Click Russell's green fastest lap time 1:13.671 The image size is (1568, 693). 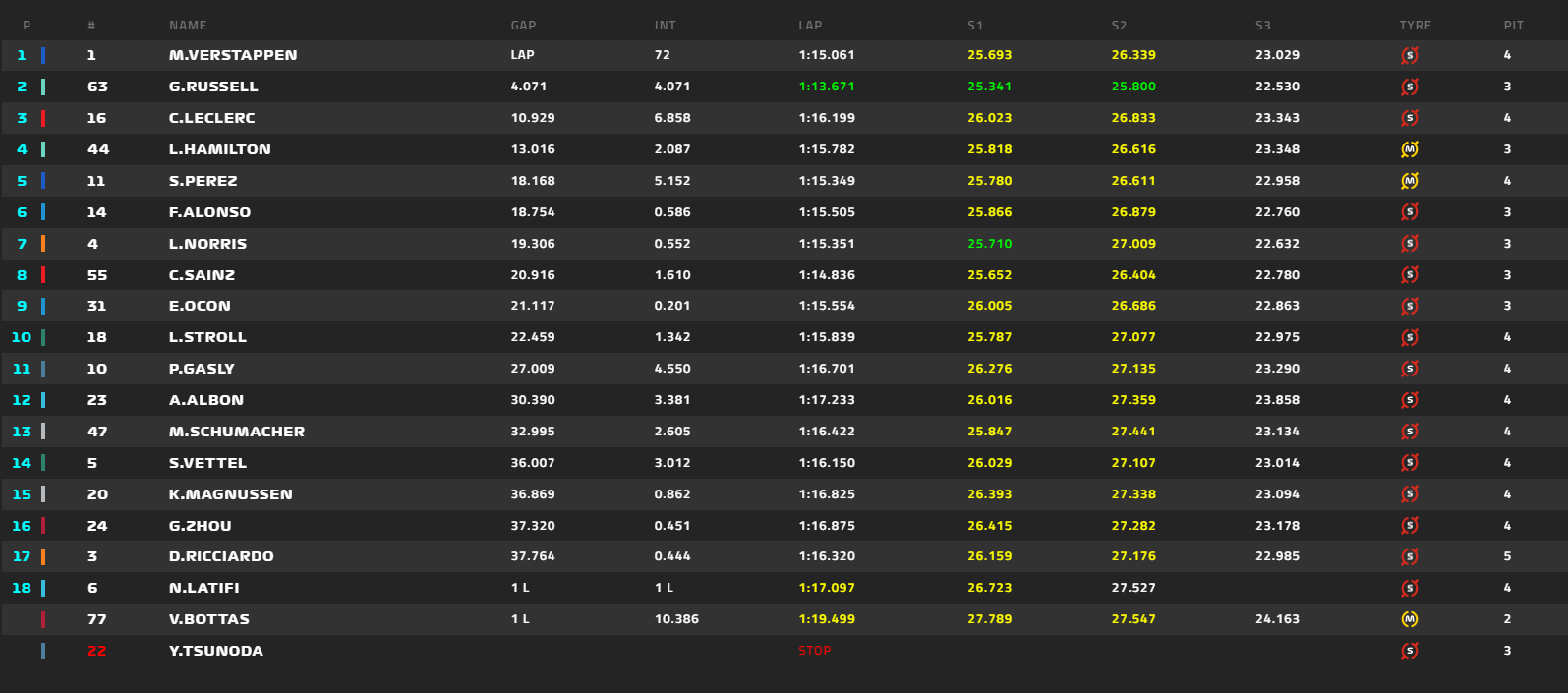[x=827, y=87]
